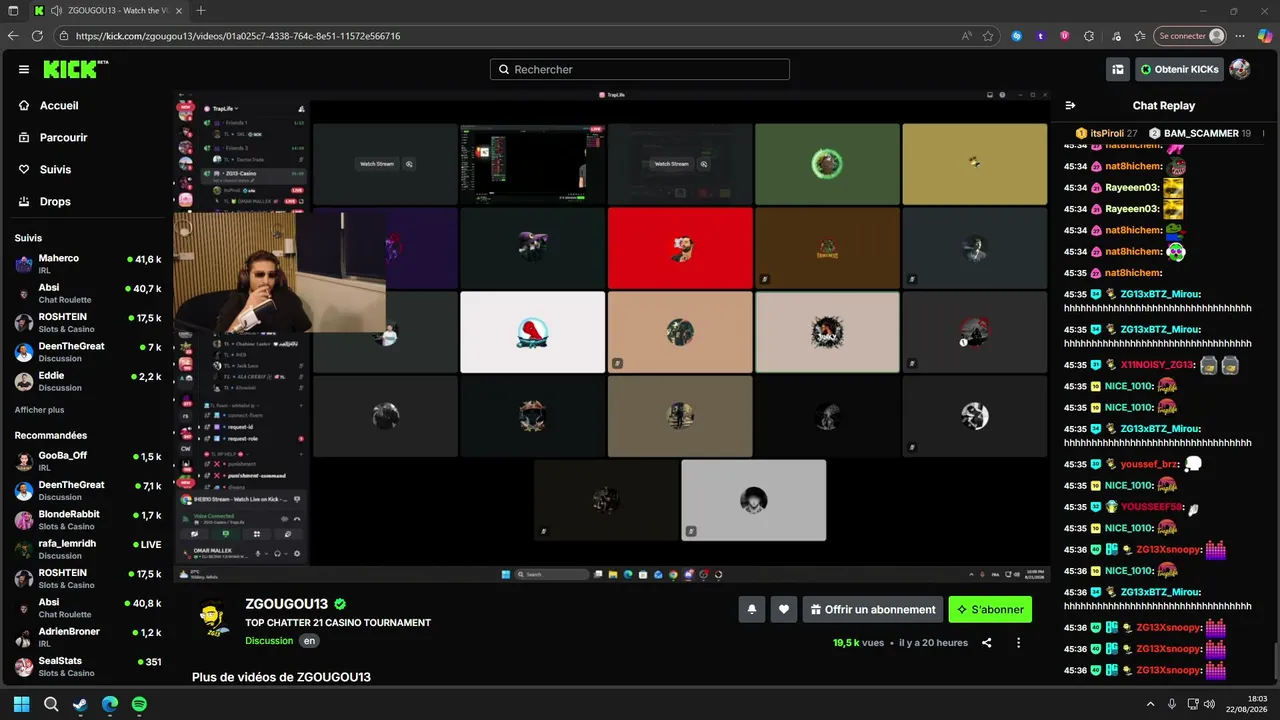Open AdrienBroner recommended channel
This screenshot has height=720, width=1280.
point(87,637)
